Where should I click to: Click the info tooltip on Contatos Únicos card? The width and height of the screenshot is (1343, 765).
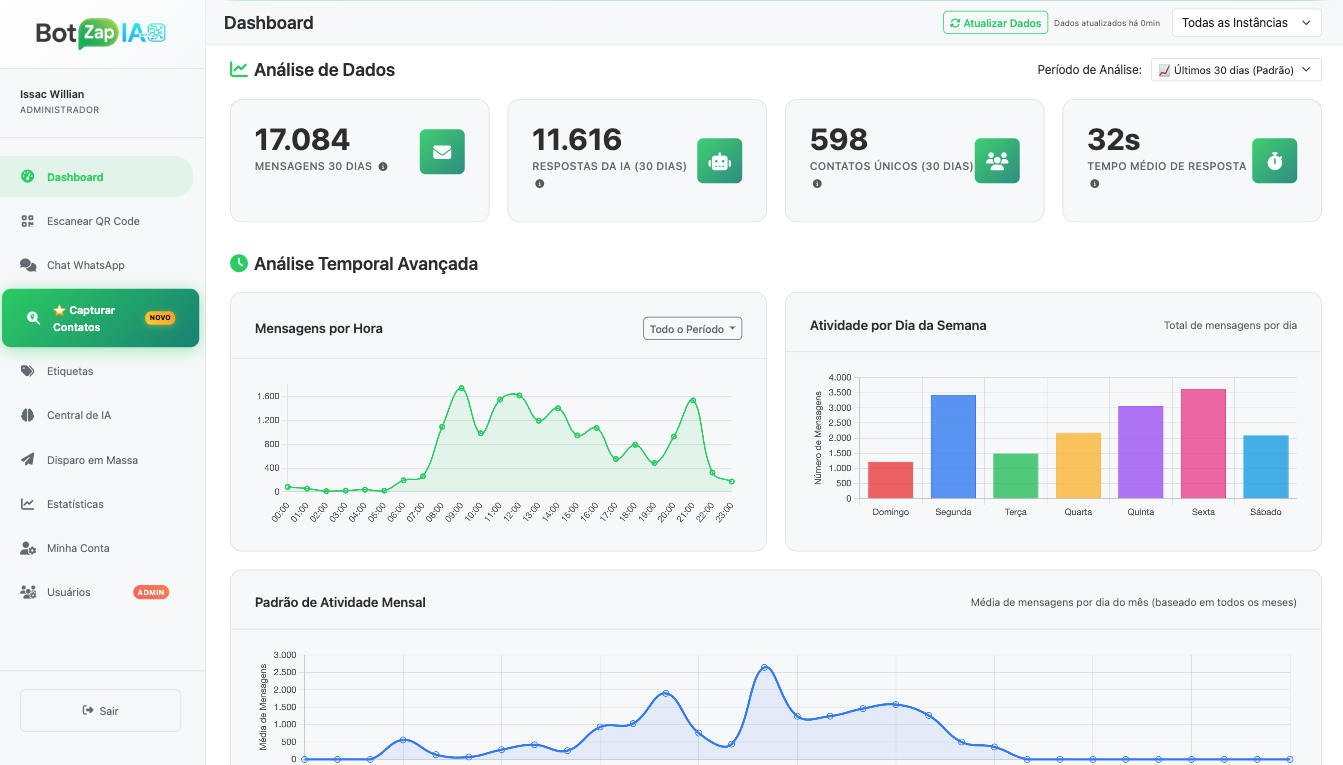click(817, 184)
